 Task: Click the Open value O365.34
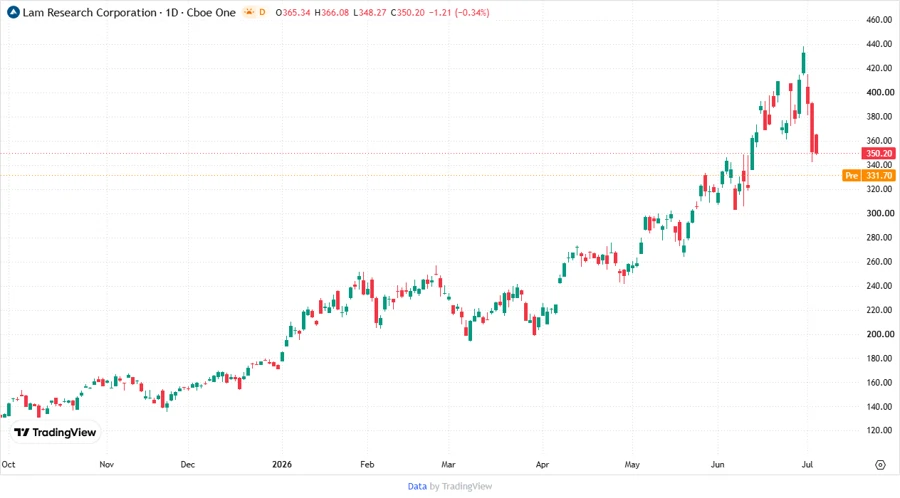(x=293, y=13)
